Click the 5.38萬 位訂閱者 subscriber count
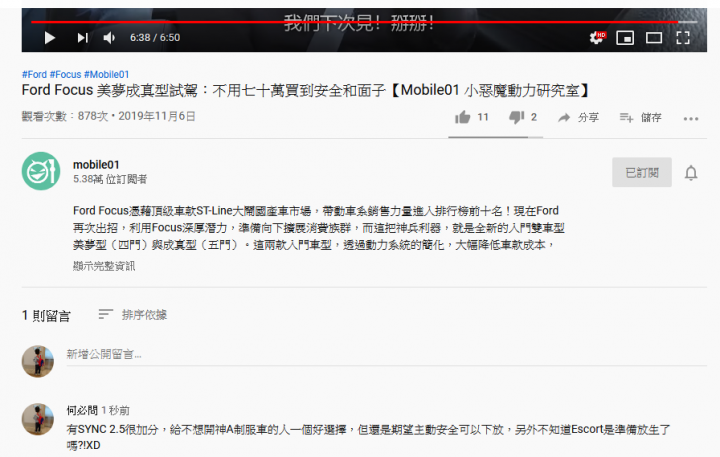The image size is (720, 457). click(x=110, y=179)
